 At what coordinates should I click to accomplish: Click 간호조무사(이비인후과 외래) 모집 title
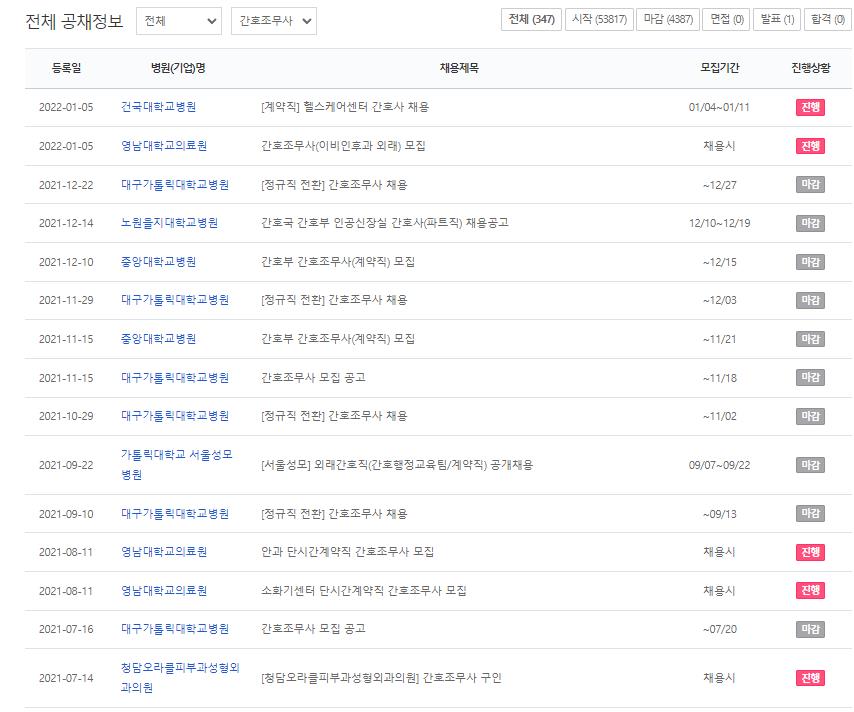coord(343,145)
